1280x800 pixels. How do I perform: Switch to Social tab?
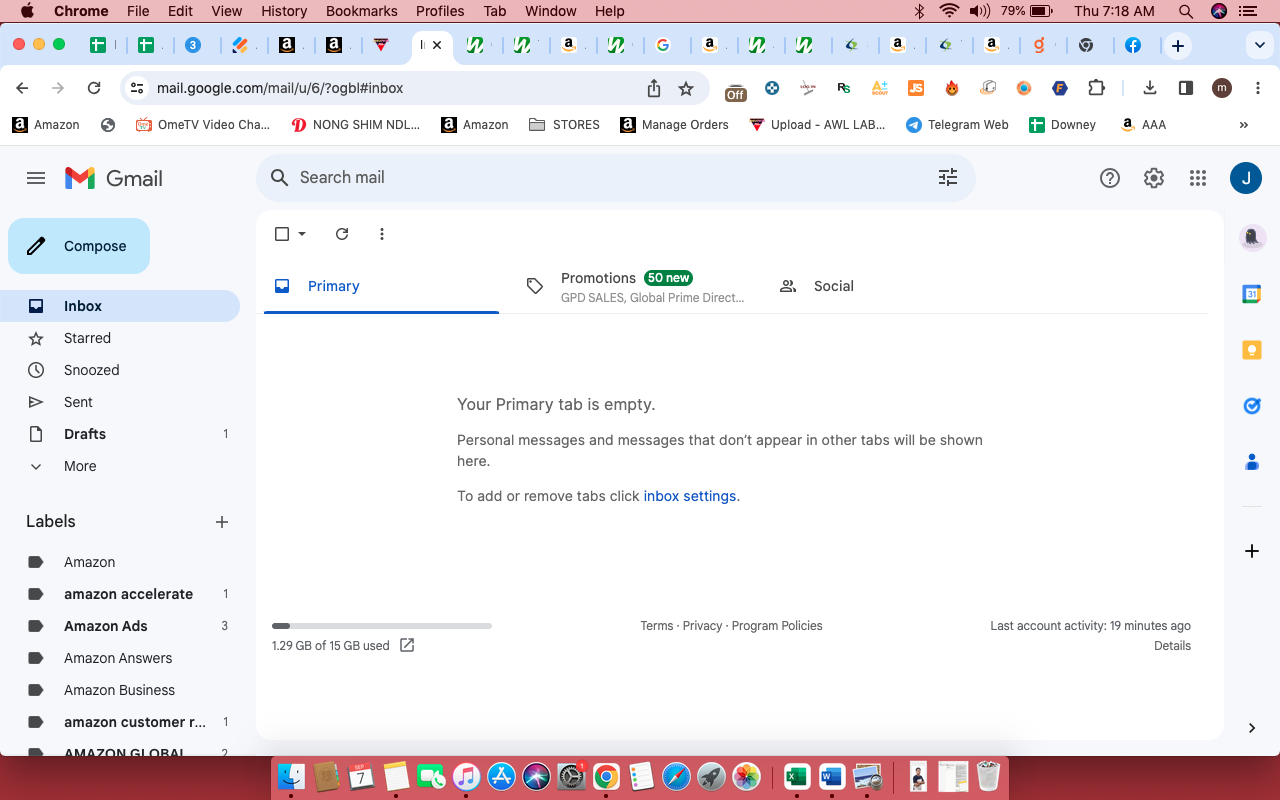tap(886, 286)
